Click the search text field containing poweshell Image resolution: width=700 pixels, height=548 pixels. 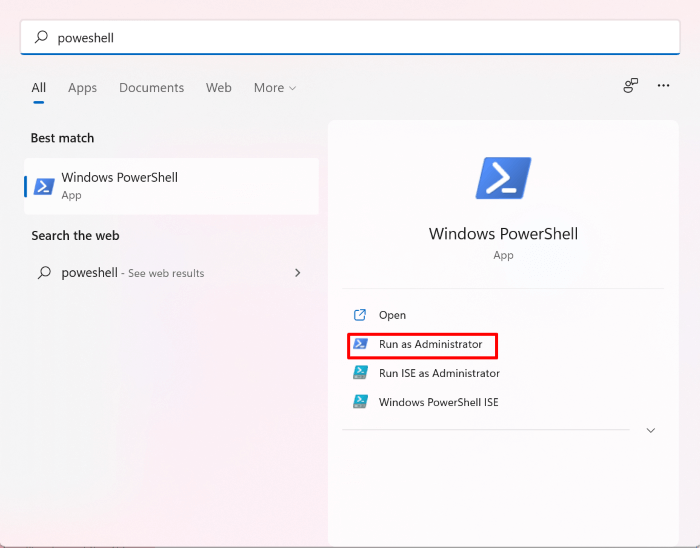point(350,37)
